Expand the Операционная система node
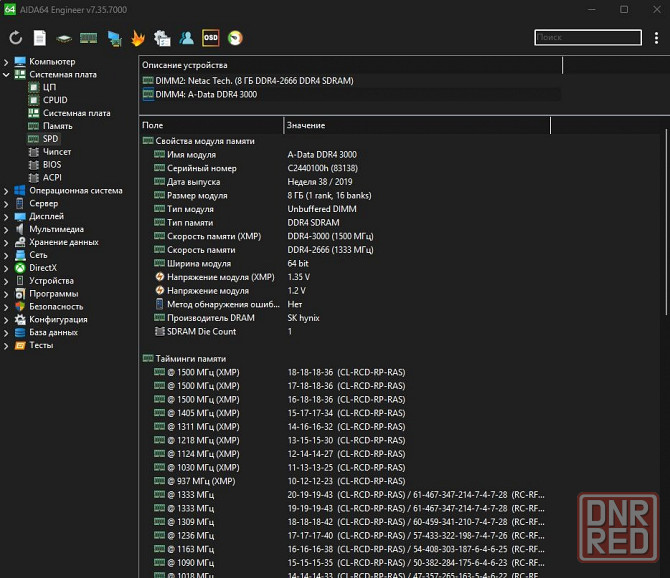The height and width of the screenshot is (578, 670). pos(6,191)
